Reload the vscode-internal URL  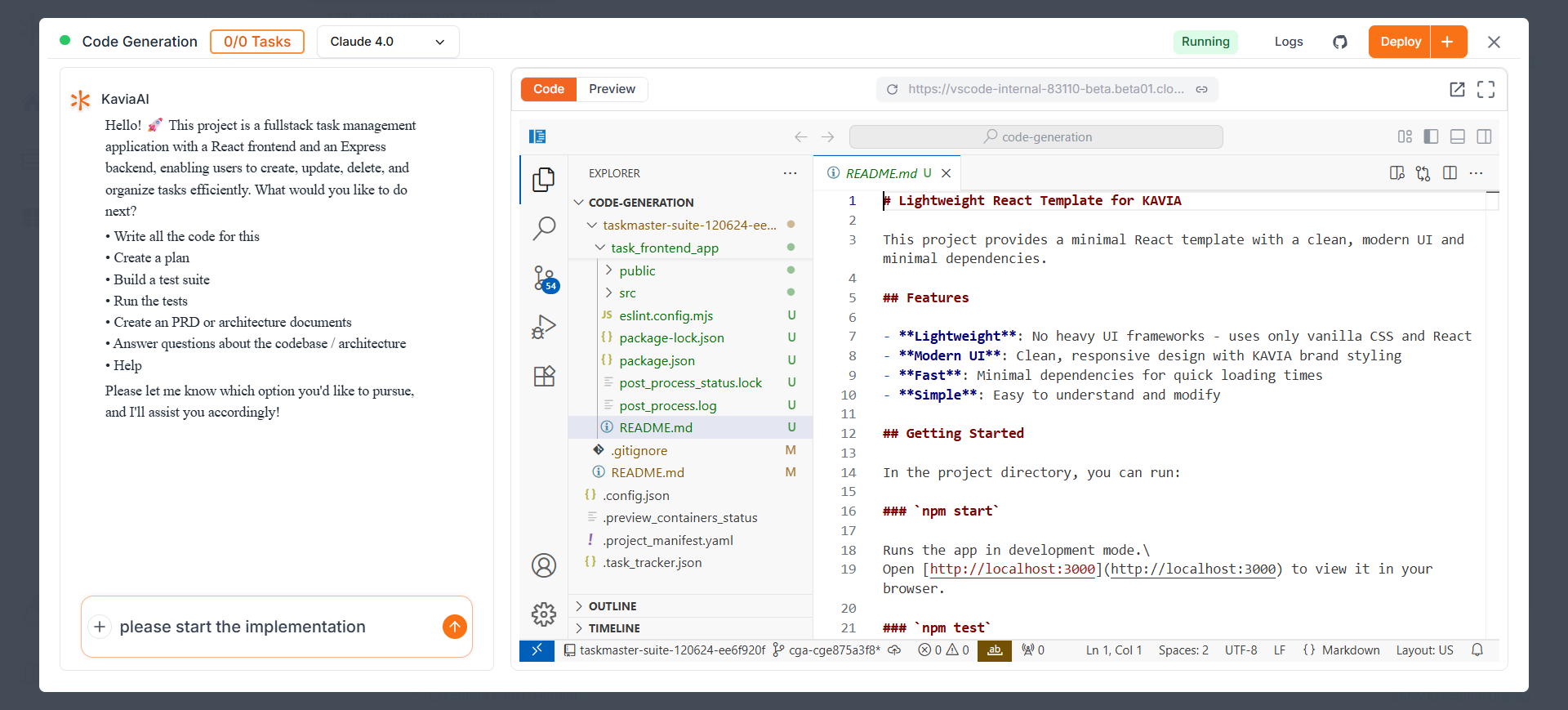pyautogui.click(x=892, y=89)
